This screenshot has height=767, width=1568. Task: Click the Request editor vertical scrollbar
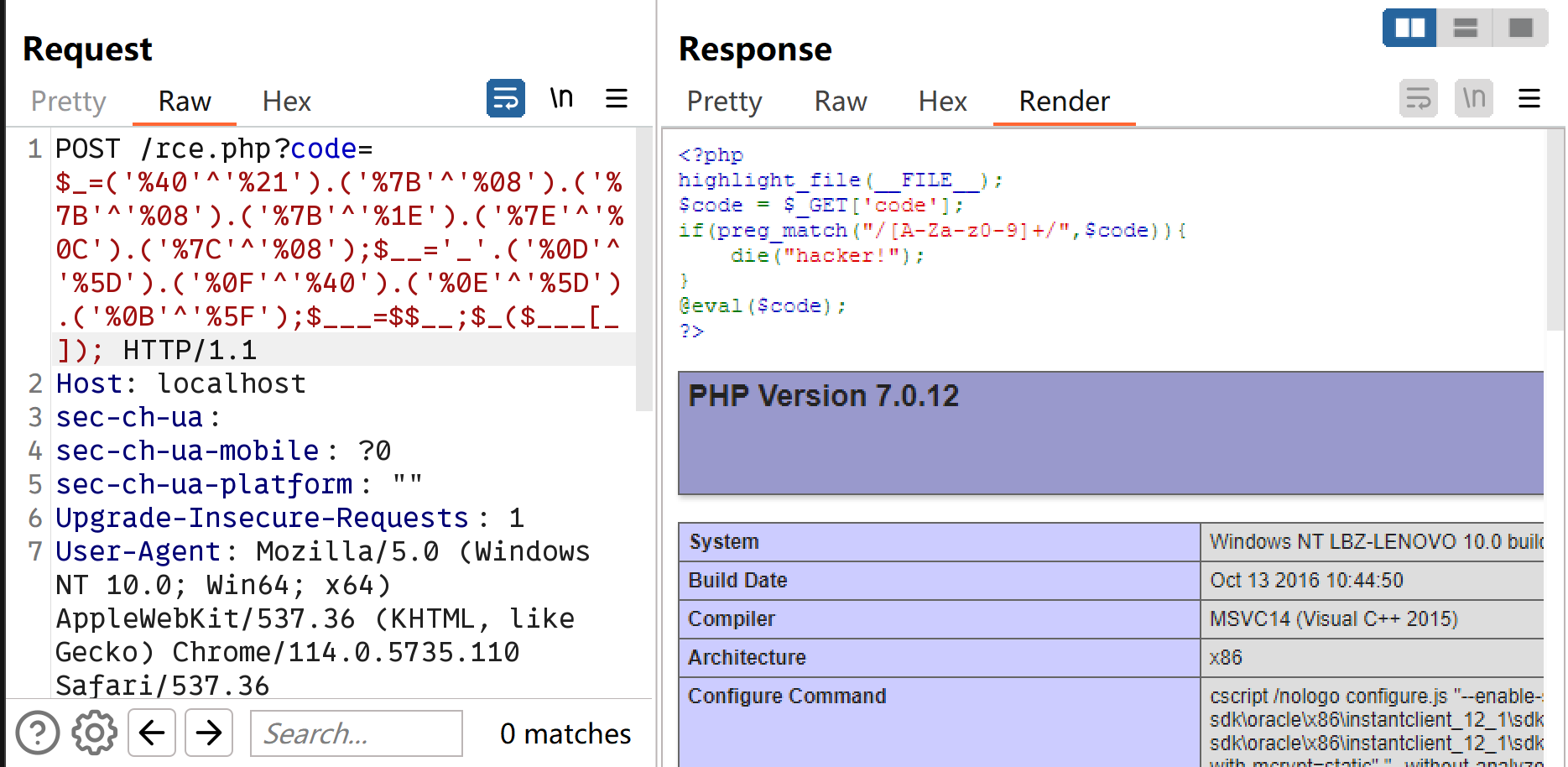pyautogui.click(x=643, y=269)
